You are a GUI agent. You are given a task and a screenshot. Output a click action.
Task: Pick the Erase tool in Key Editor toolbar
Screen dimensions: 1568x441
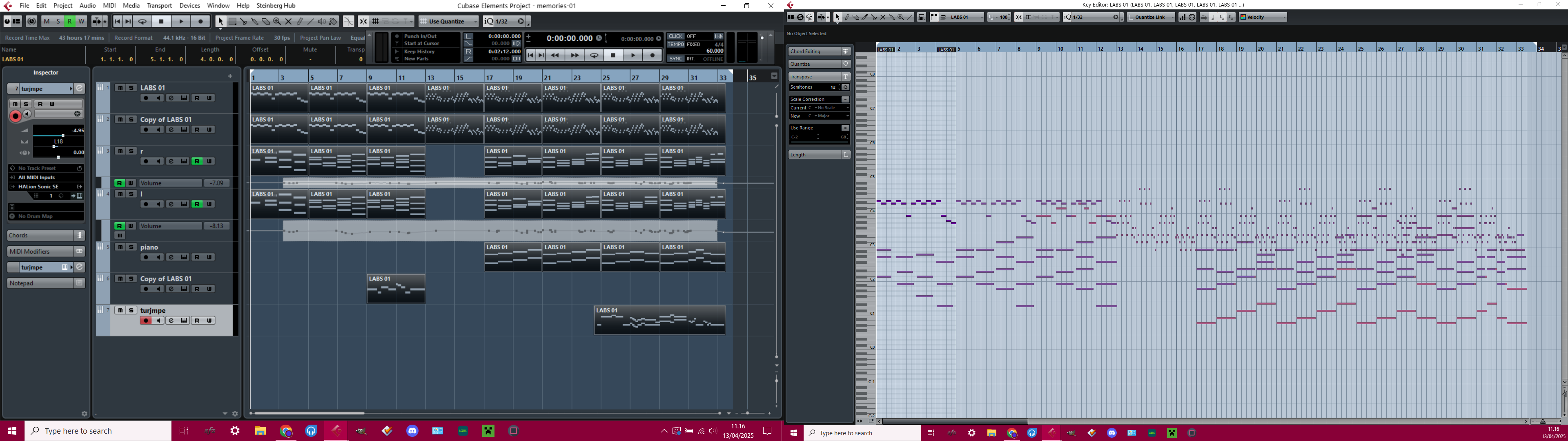click(856, 17)
